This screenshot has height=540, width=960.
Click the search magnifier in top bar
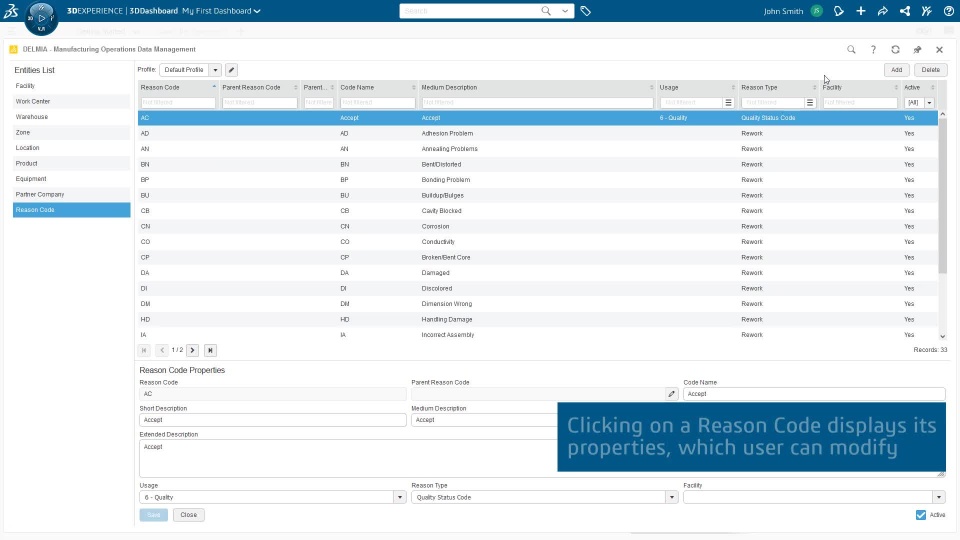pyautogui.click(x=546, y=10)
